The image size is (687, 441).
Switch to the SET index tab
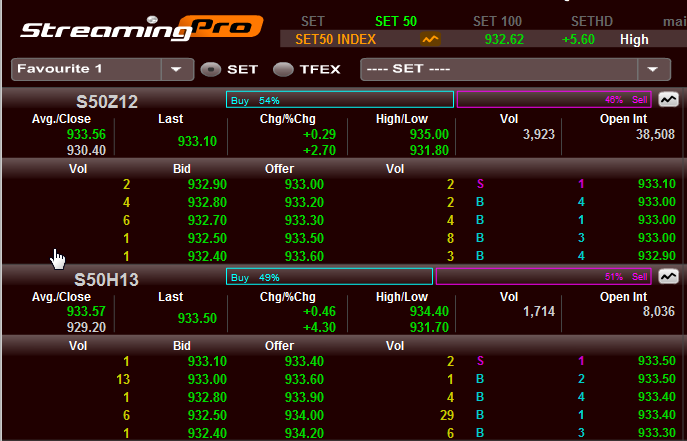coord(313,21)
